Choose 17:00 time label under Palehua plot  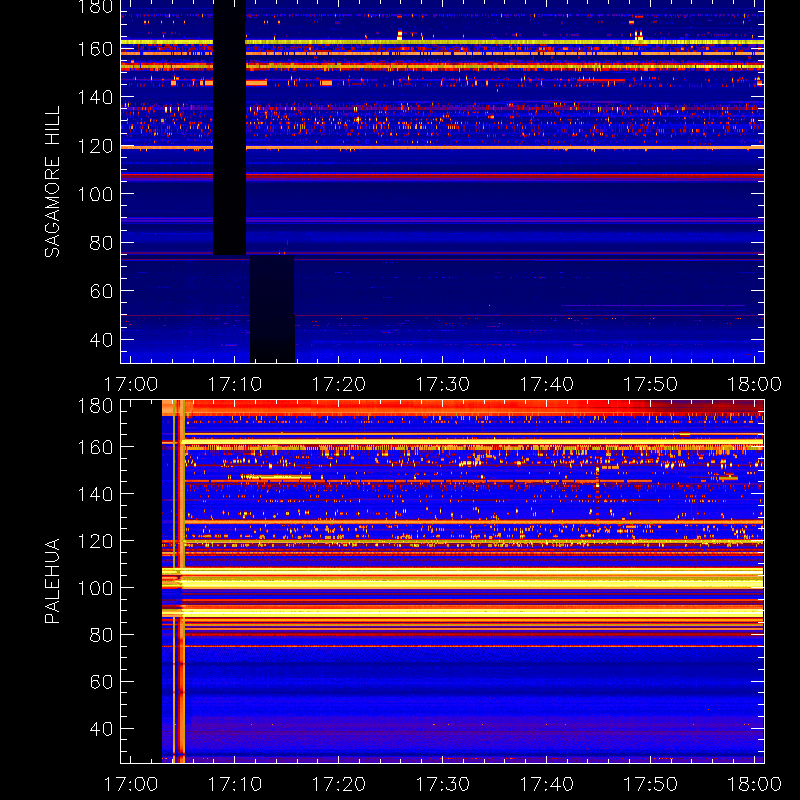pyautogui.click(x=131, y=784)
